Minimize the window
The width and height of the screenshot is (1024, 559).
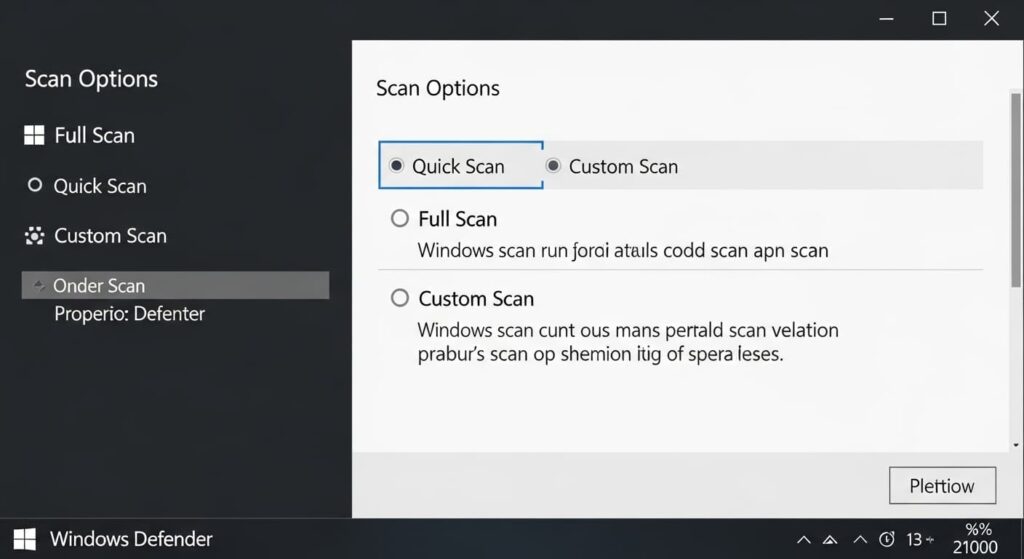(x=886, y=19)
